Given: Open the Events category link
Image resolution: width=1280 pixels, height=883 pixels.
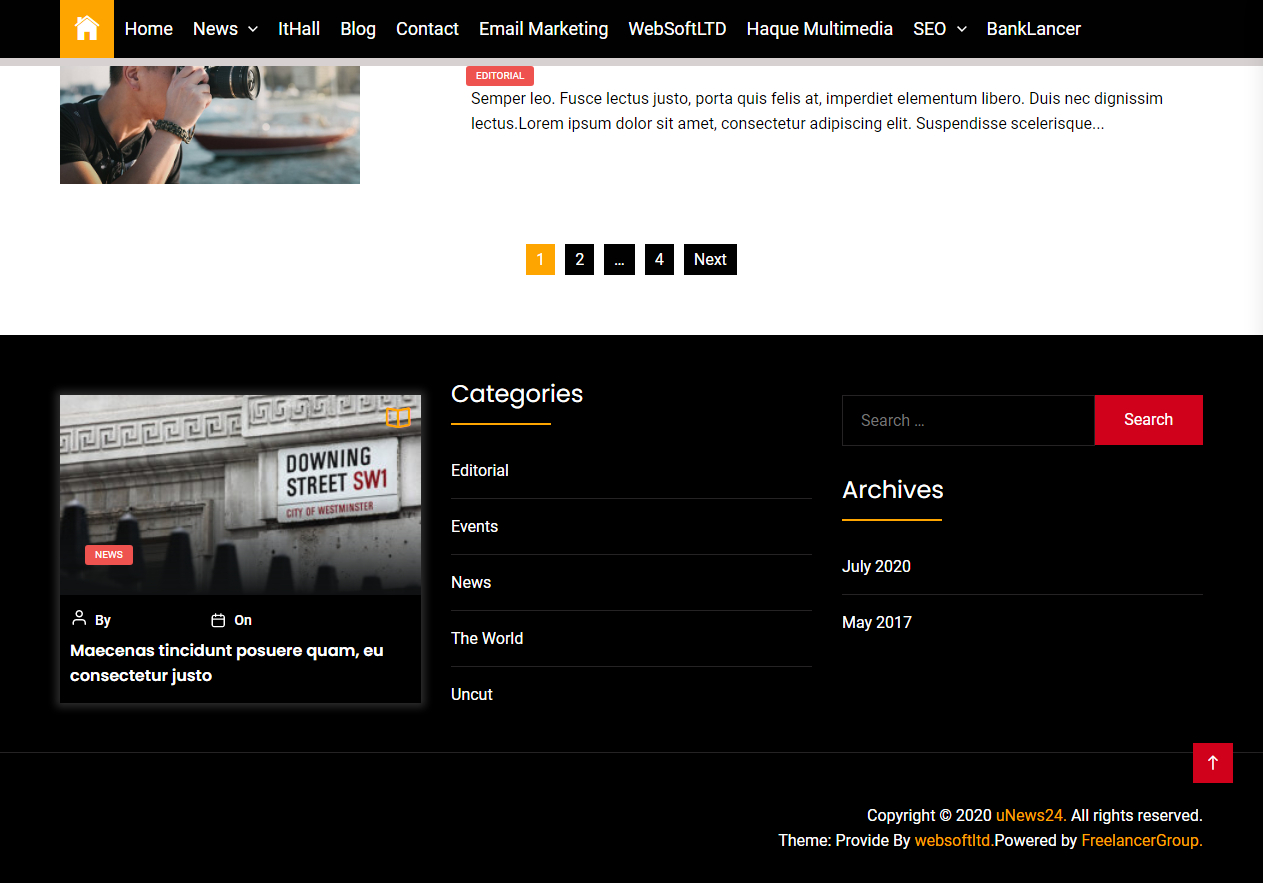Looking at the screenshot, I should tap(474, 526).
